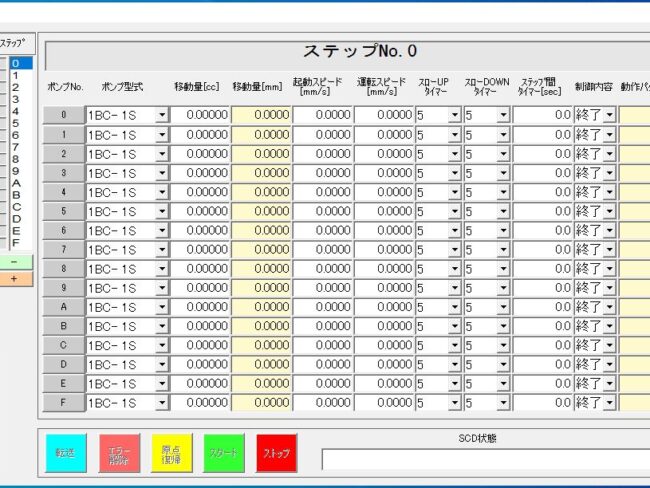Open control content dropdown for pump 5
This screenshot has width=650, height=488.
point(609,211)
